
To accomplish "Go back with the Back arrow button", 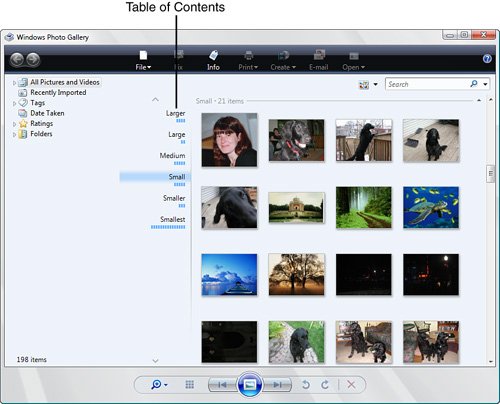I will [17, 60].
